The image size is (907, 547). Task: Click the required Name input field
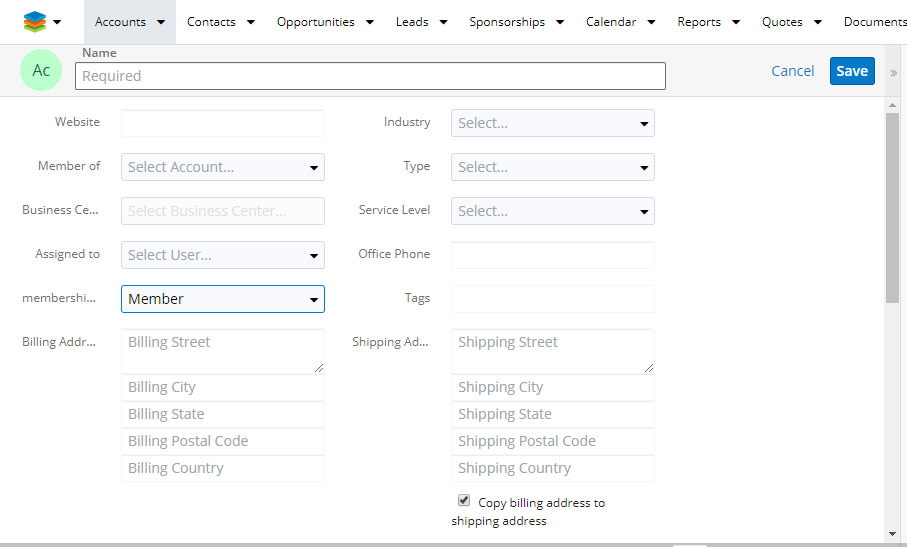click(370, 76)
